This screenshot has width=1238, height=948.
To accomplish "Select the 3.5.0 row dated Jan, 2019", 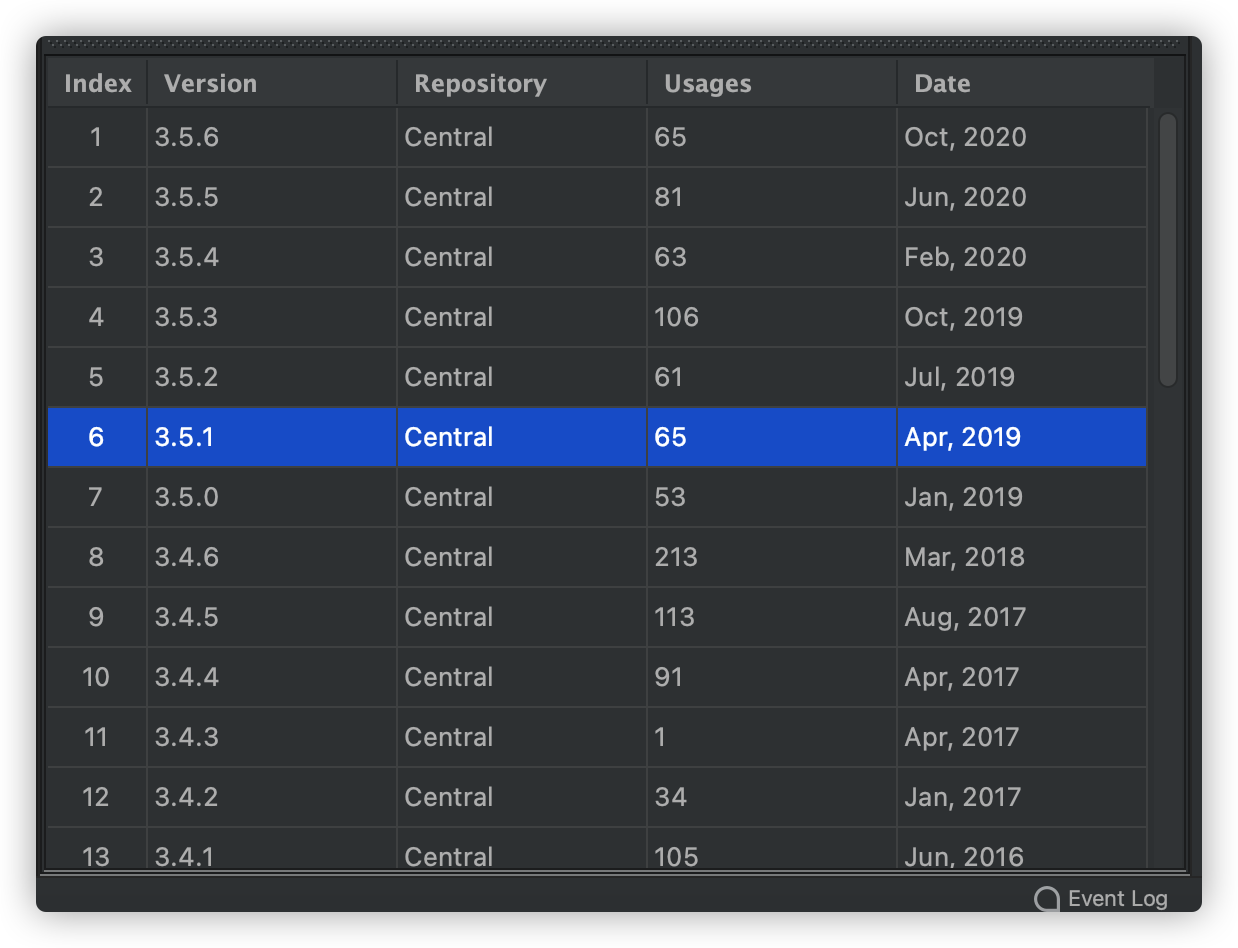I will click(x=597, y=497).
